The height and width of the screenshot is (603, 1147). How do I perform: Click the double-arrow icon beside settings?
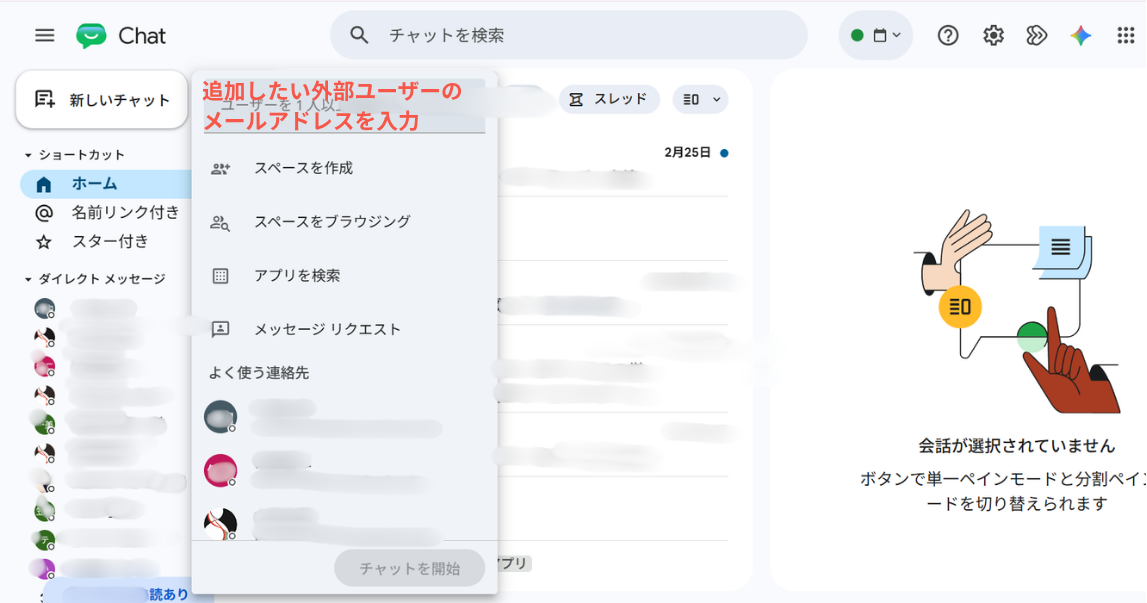tap(1037, 35)
